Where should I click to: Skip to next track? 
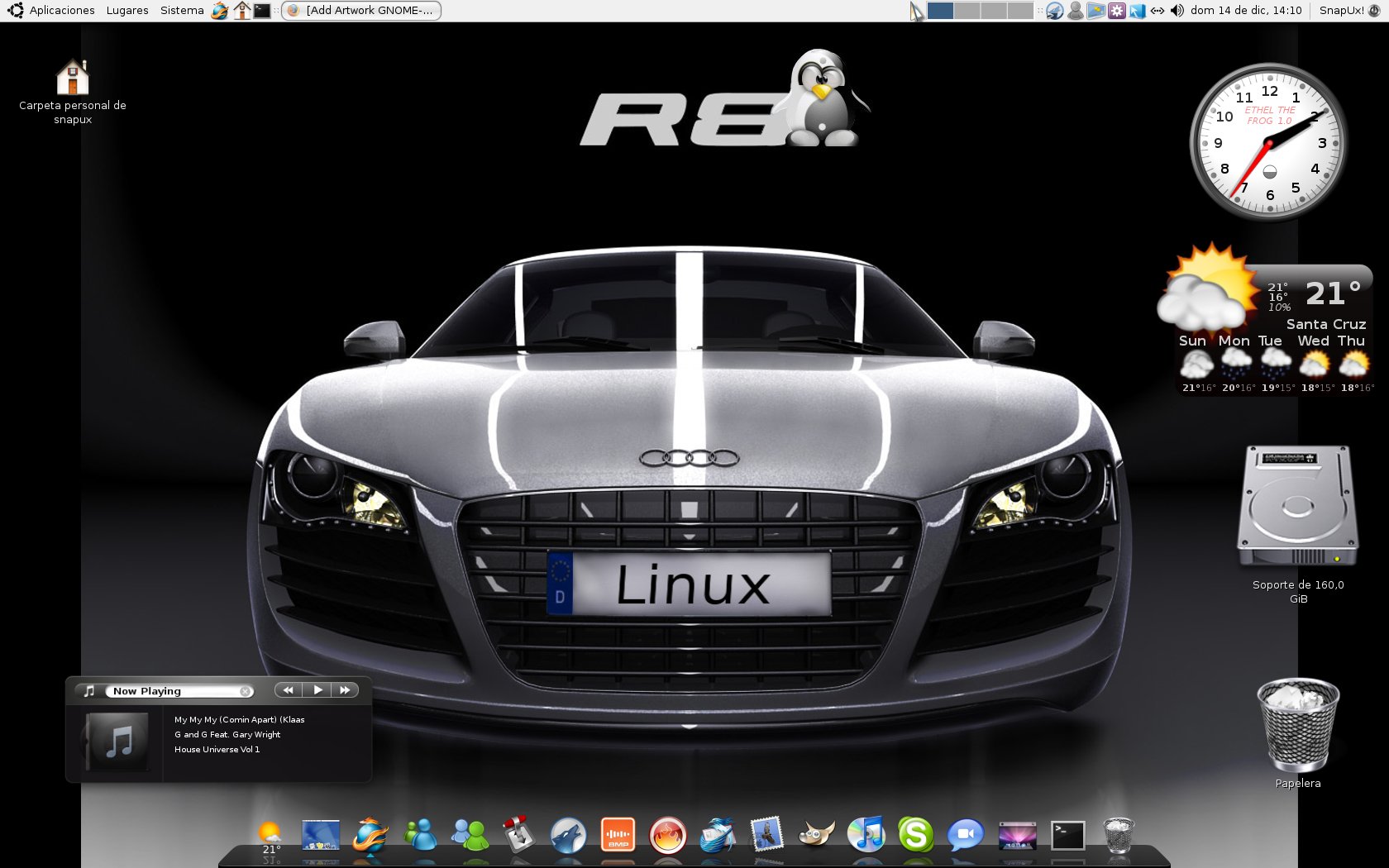(346, 690)
